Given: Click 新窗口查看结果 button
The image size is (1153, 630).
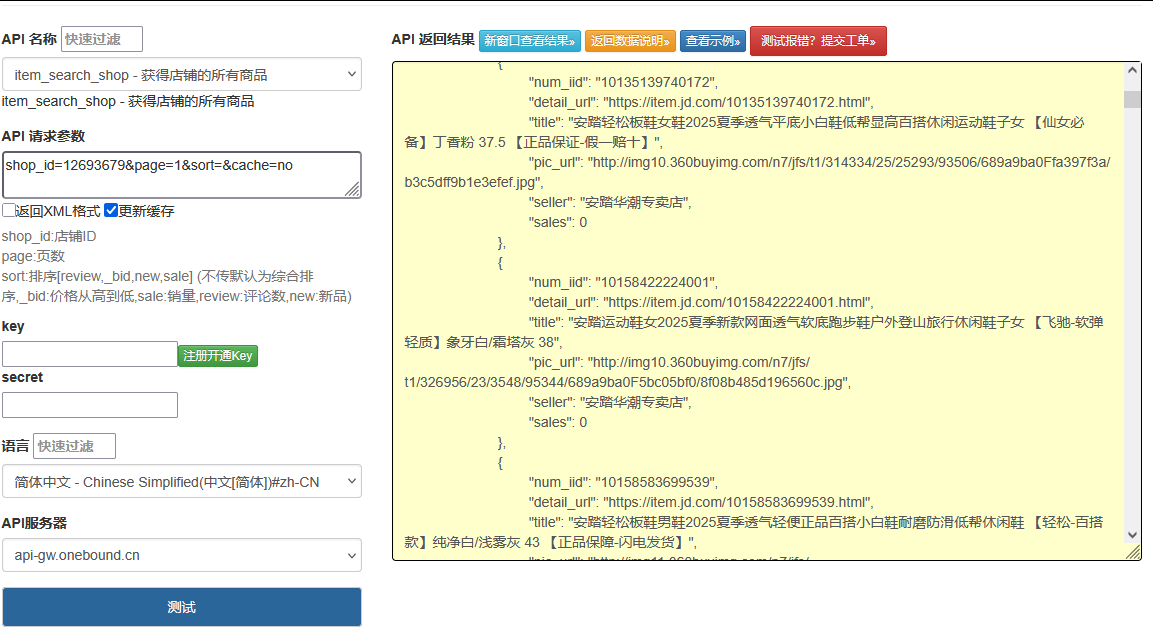Looking at the screenshot, I should 529,41.
